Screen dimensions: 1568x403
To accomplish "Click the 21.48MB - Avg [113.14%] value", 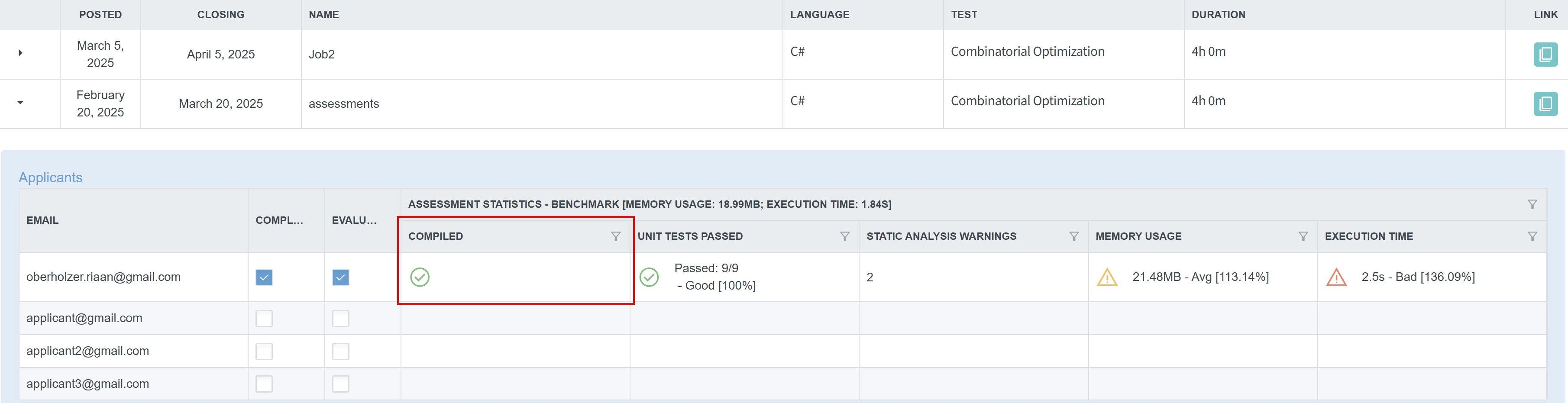I will (x=1200, y=277).
